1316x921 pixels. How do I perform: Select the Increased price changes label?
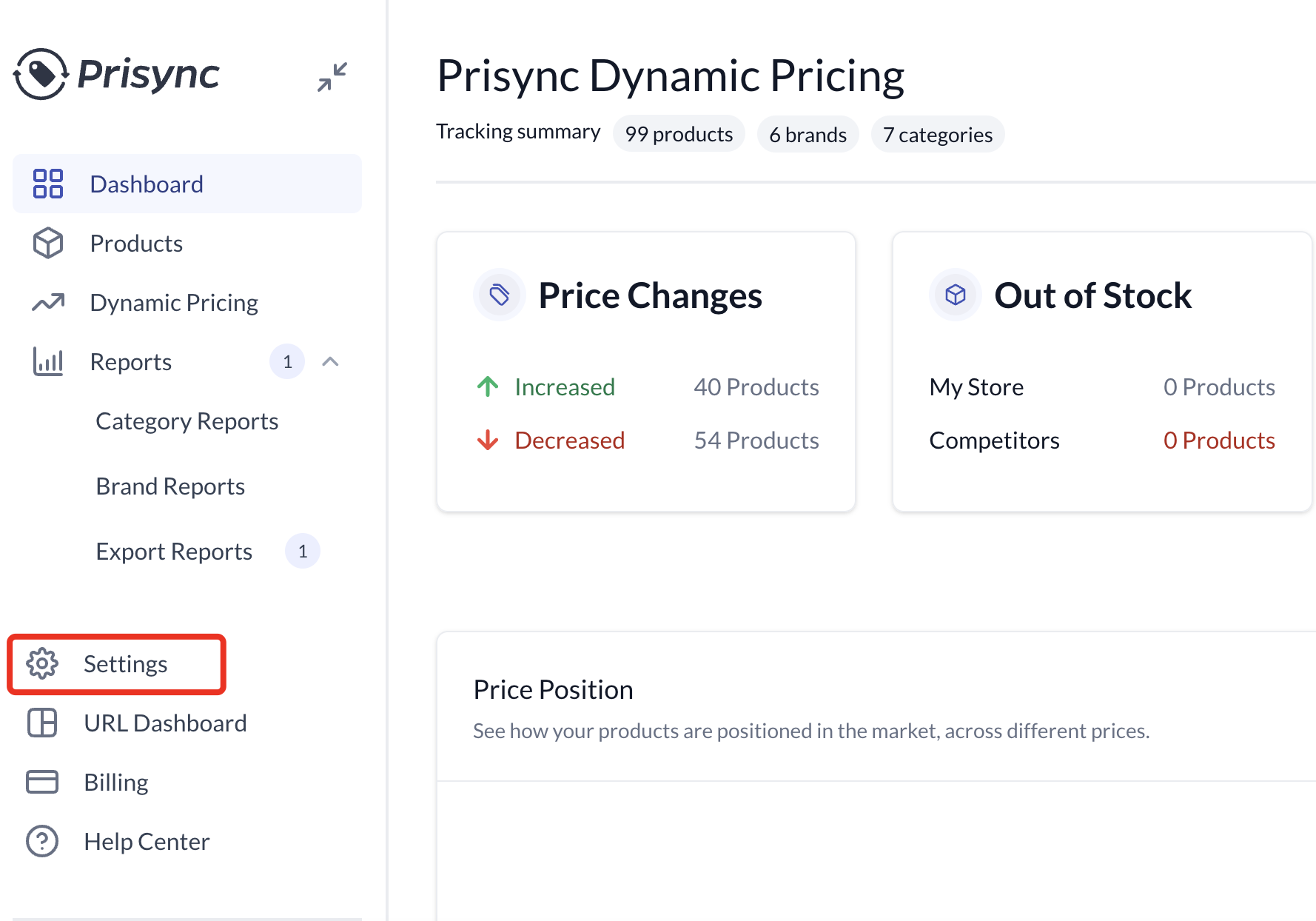coord(565,386)
